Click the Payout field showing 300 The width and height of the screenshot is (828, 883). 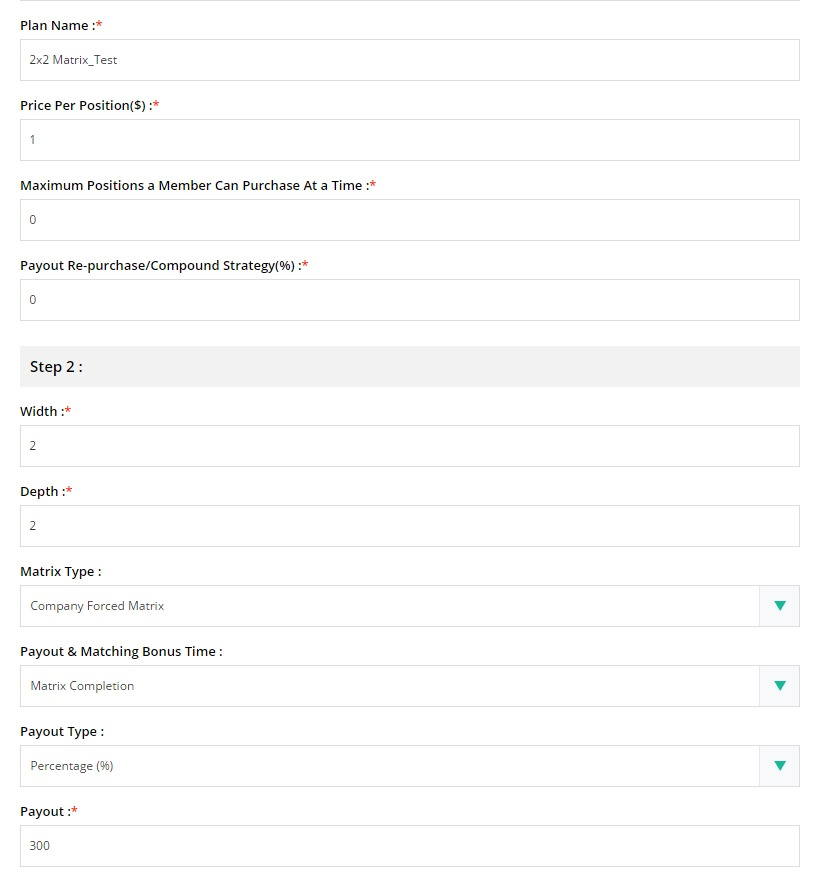pos(409,846)
